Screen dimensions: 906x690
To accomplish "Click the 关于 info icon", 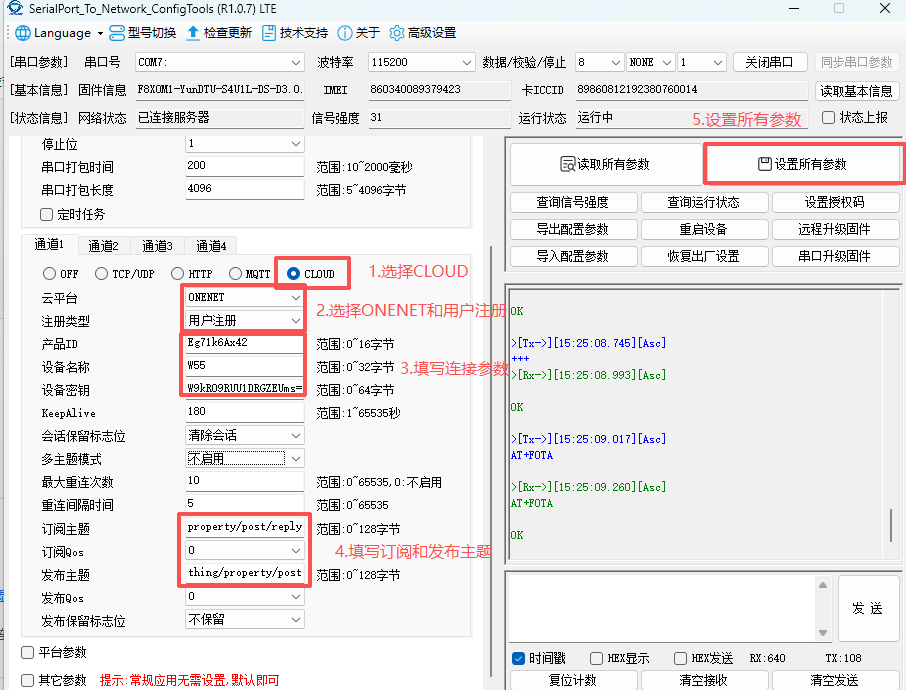I will tap(344, 33).
